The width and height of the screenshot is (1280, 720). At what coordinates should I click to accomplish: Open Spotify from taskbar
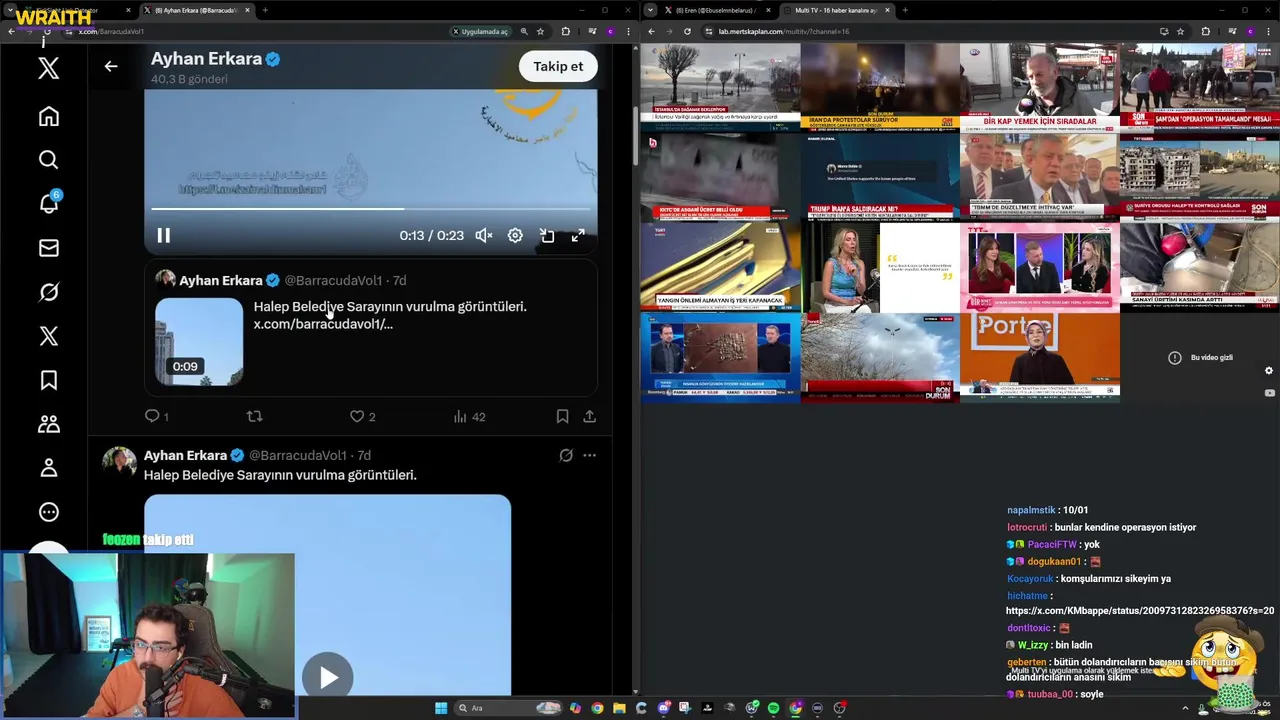[773, 708]
